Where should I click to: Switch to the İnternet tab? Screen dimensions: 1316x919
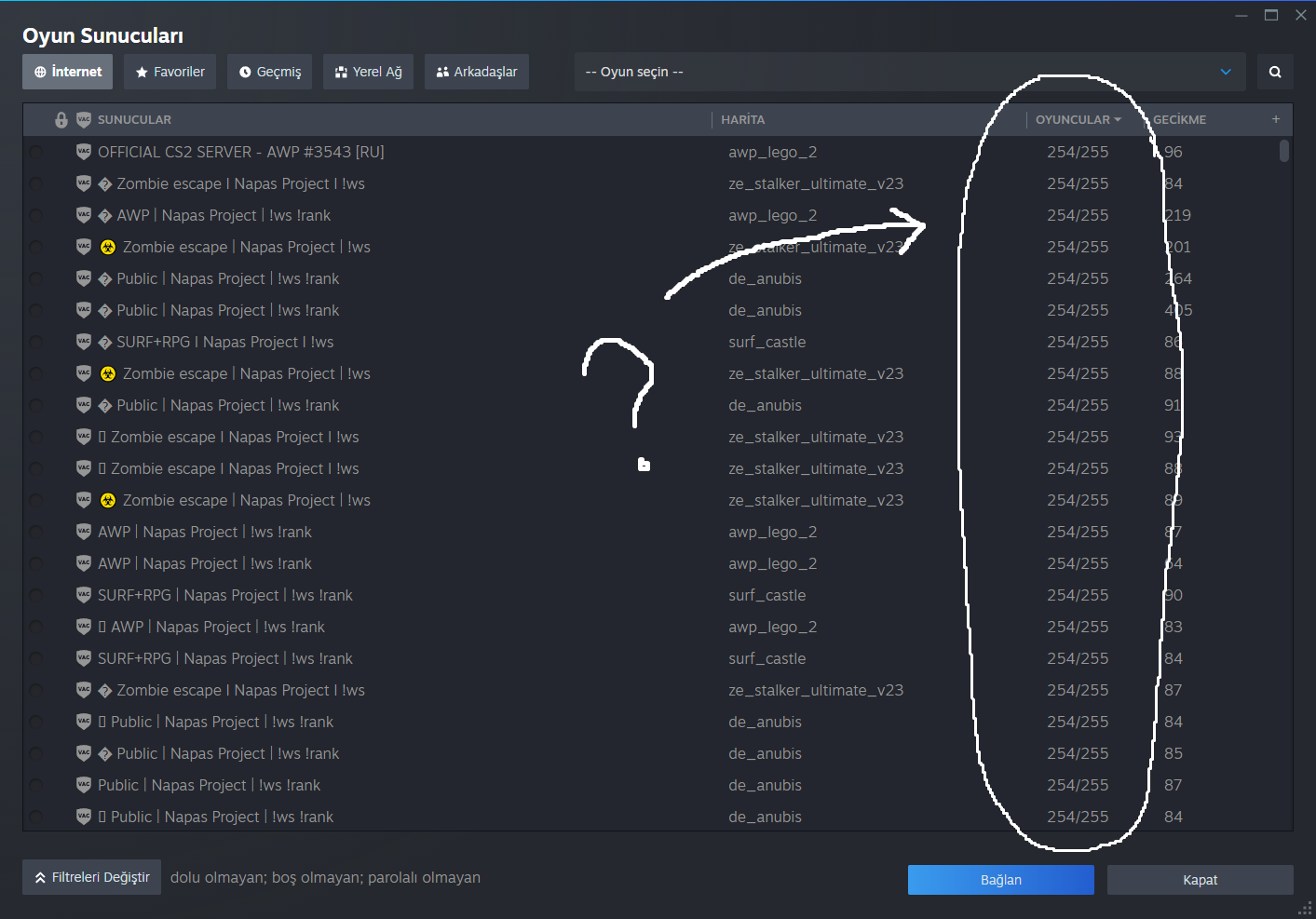[x=67, y=72]
